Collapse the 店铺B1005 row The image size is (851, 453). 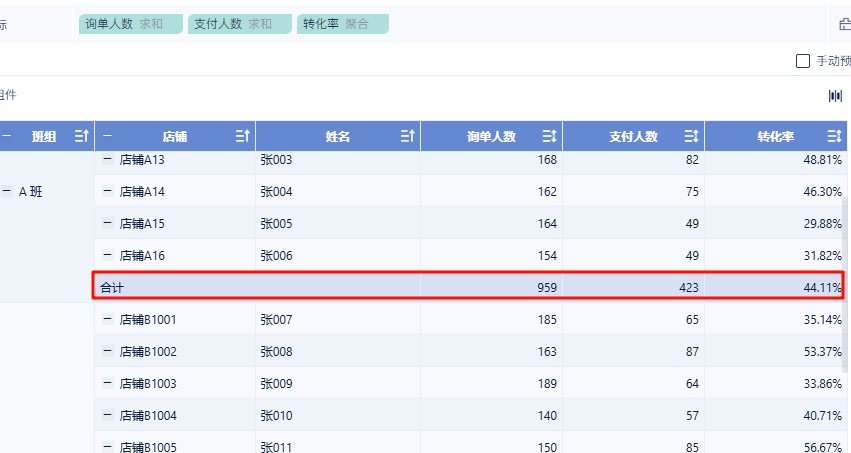107,447
